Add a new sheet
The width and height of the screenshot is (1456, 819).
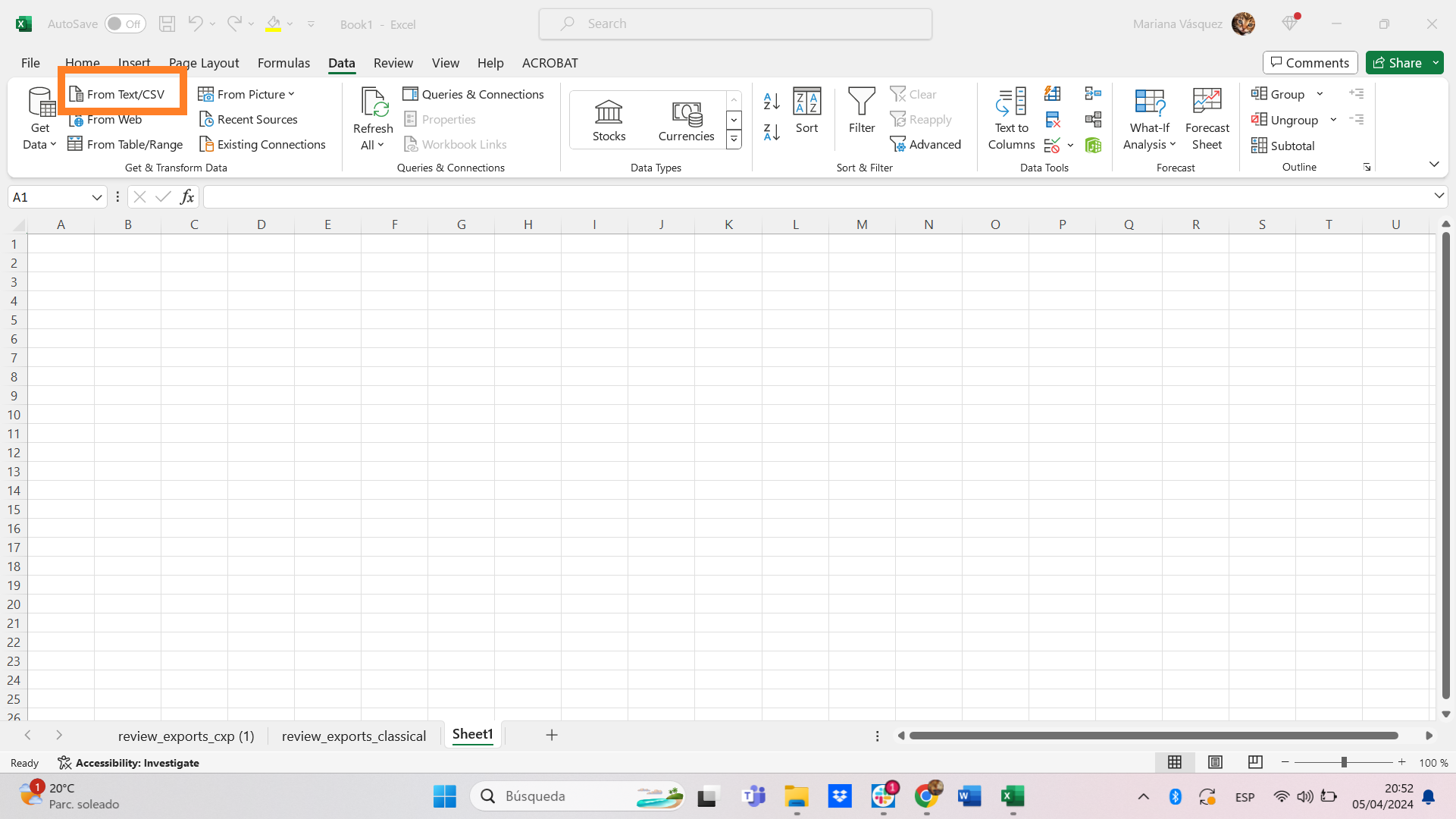(552, 735)
